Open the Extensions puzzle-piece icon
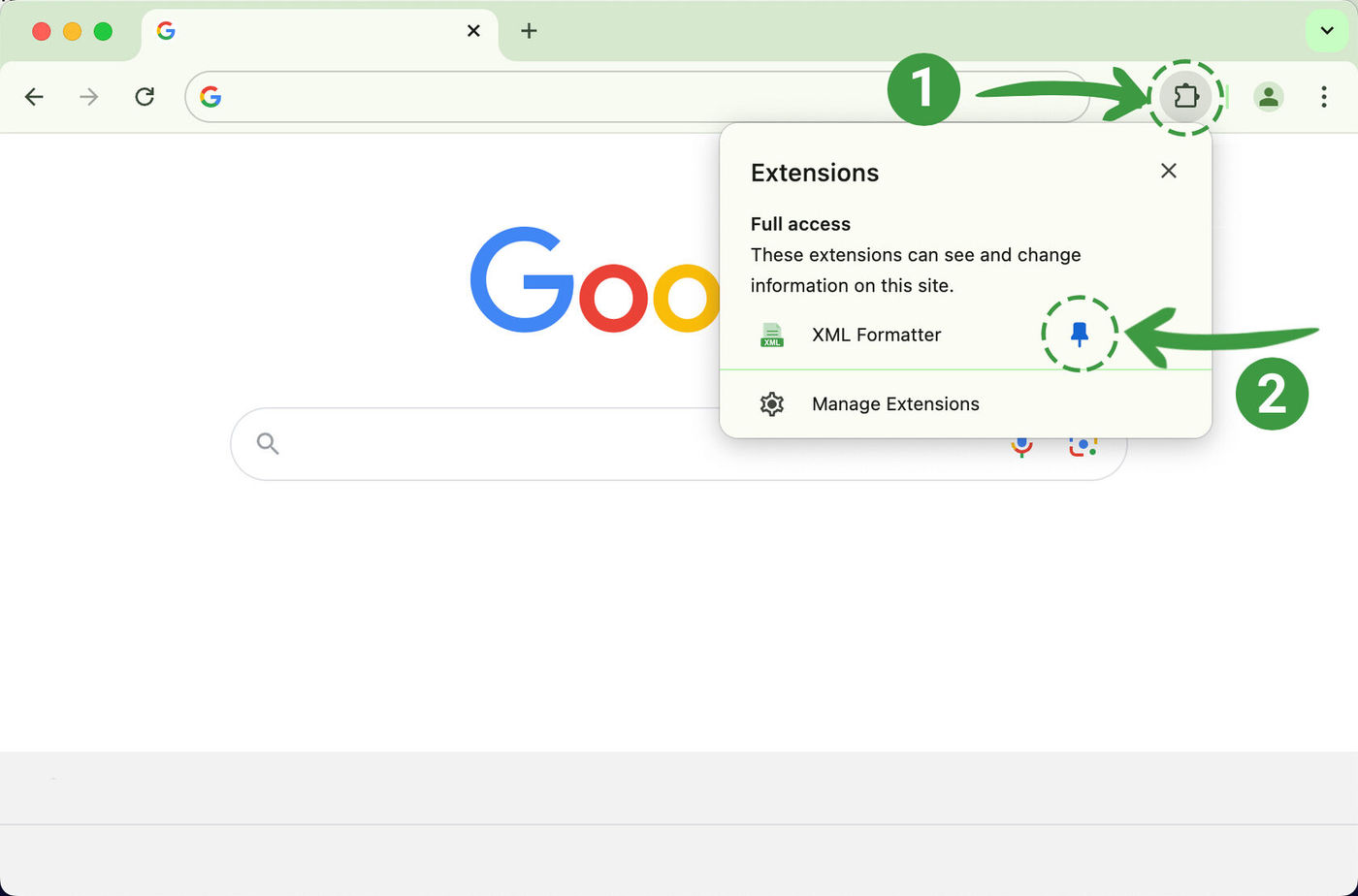 coord(1185,96)
